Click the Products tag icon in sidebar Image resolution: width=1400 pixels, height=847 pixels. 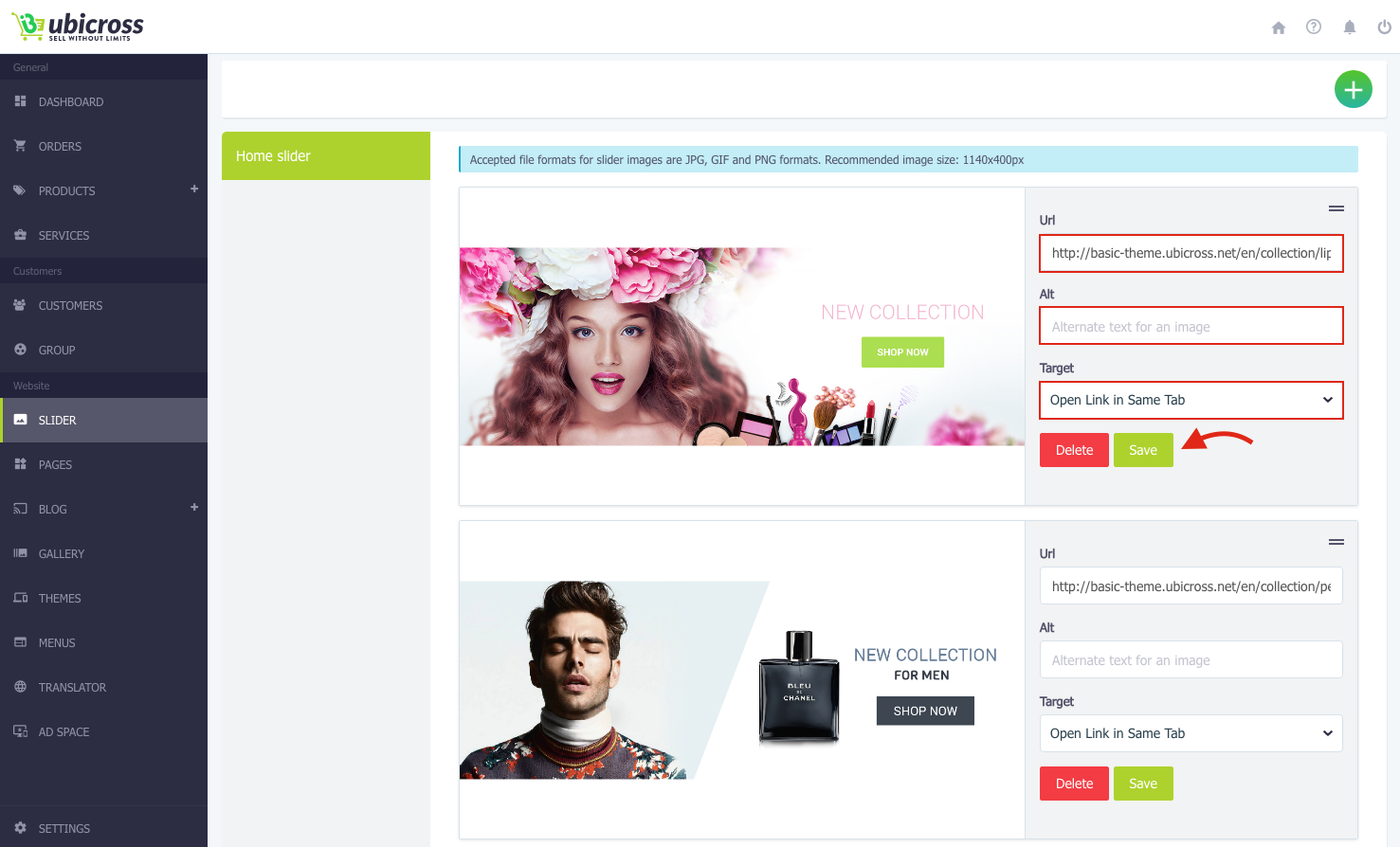tap(20, 189)
